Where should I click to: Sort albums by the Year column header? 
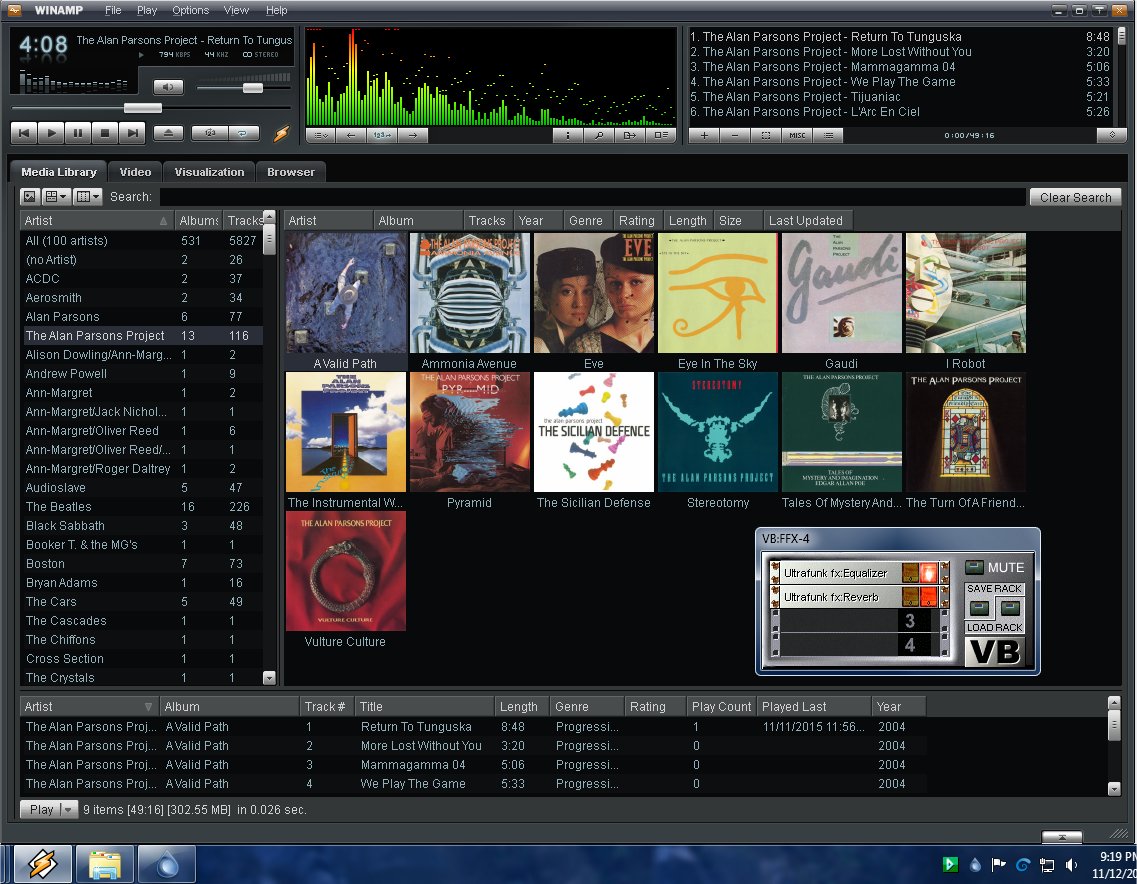tap(537, 220)
